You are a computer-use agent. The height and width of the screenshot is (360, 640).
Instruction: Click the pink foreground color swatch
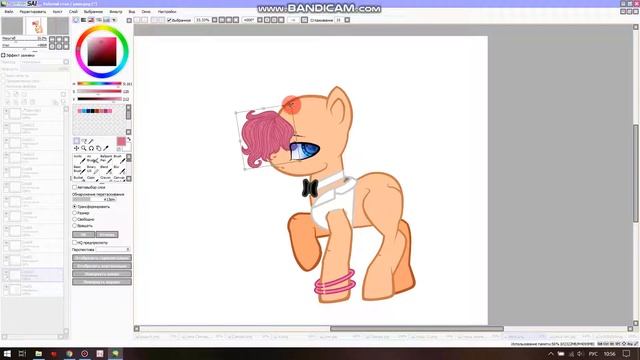pos(121,141)
